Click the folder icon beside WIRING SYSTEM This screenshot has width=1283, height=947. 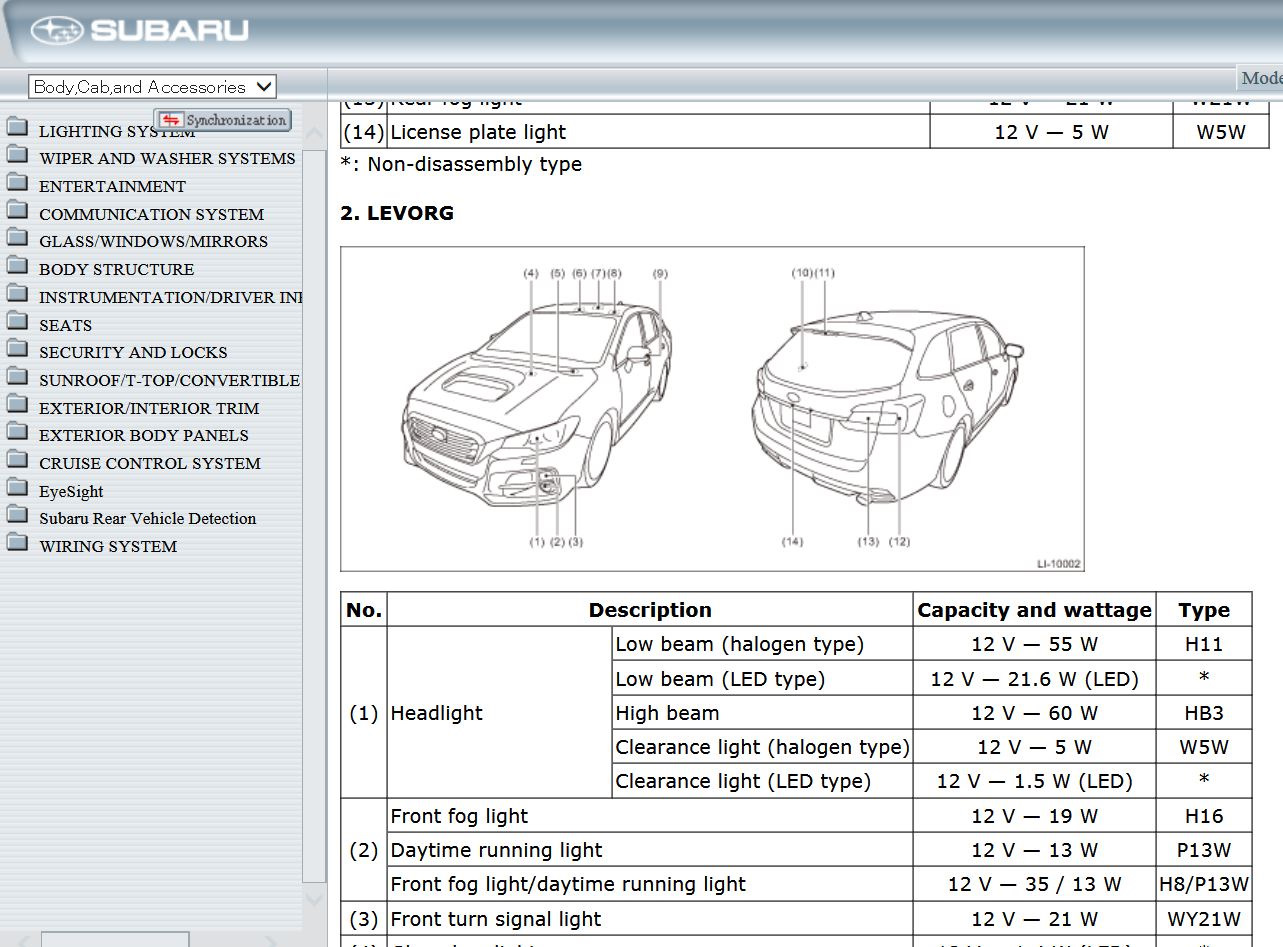(17, 543)
